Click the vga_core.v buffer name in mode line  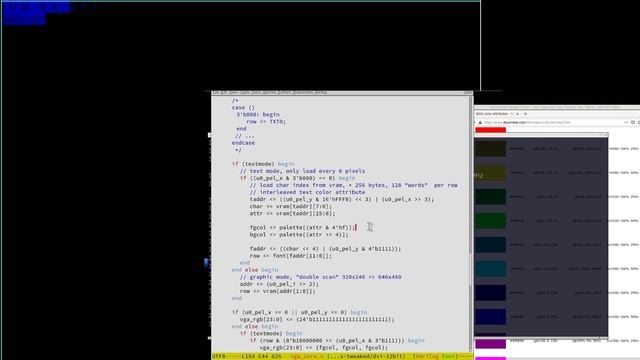(x=308, y=356)
